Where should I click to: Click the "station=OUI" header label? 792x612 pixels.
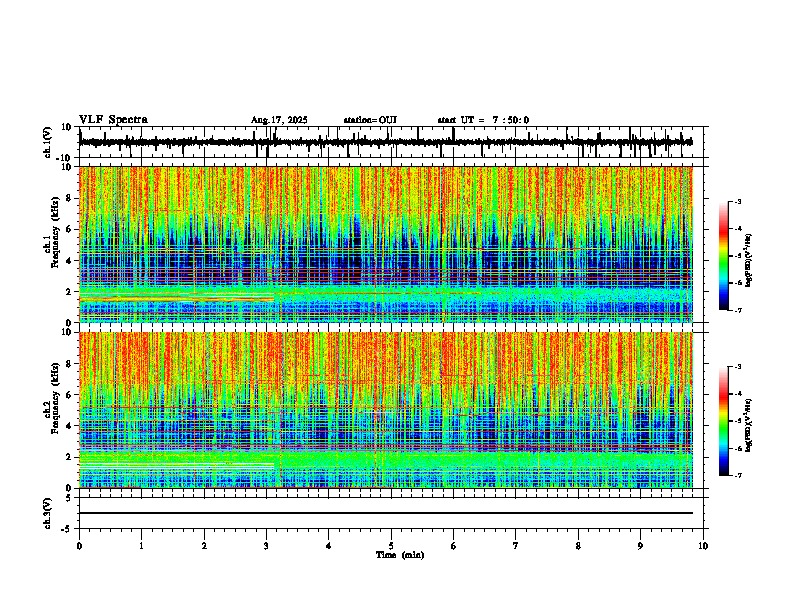click(x=370, y=120)
